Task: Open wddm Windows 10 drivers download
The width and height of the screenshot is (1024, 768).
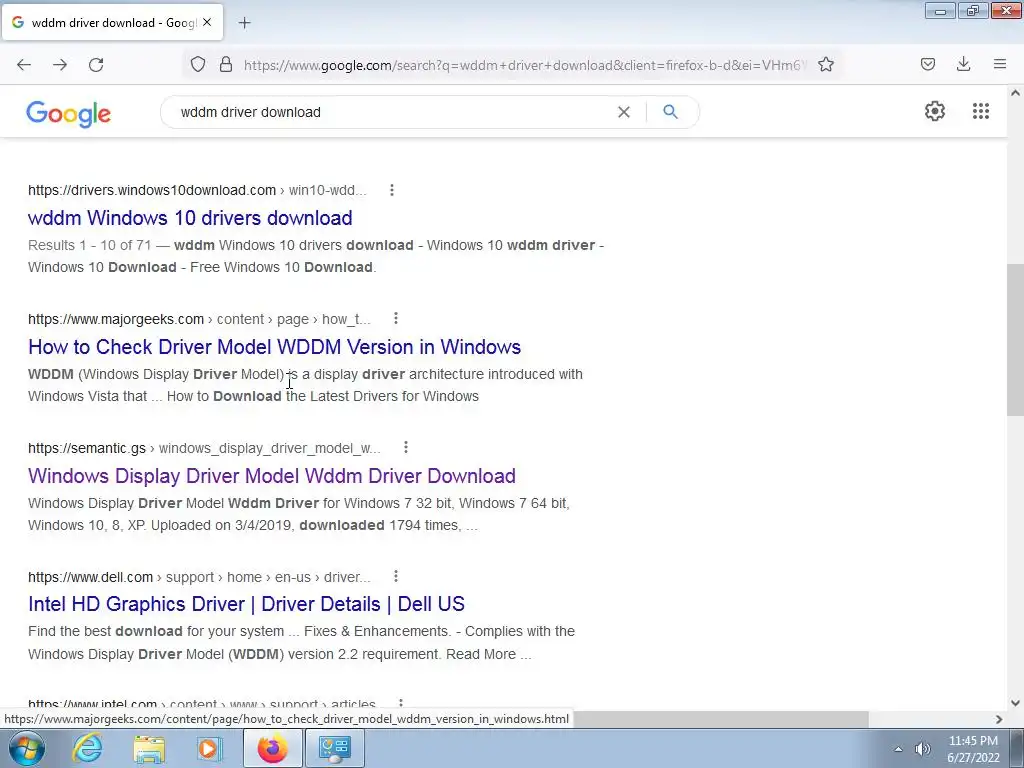Action: (190, 217)
